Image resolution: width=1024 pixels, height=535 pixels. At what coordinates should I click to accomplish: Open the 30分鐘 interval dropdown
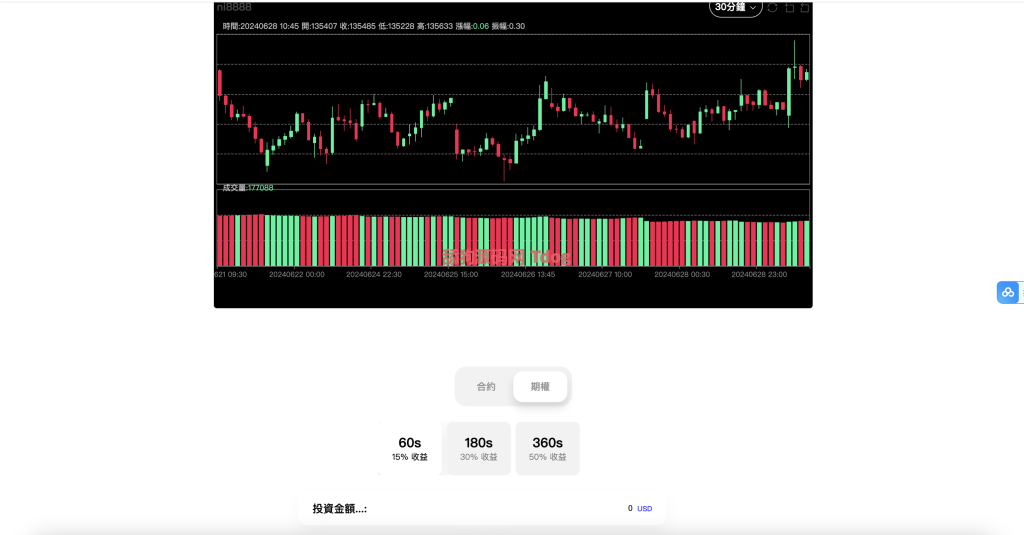tap(736, 7)
